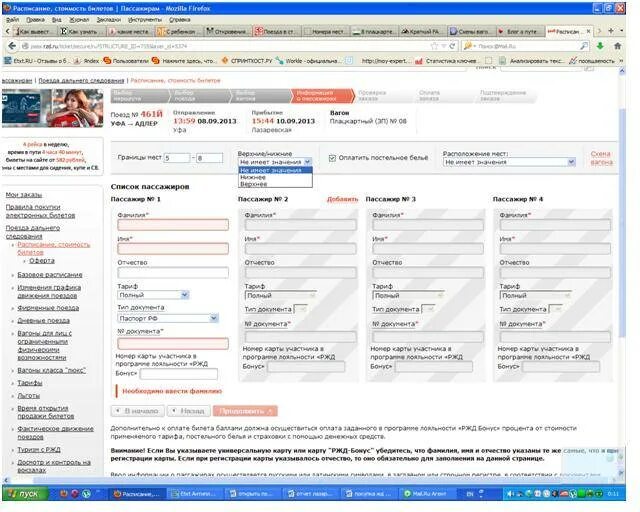Click the advertisement banner with woman
Screen dimensions: 640x512
(52, 108)
